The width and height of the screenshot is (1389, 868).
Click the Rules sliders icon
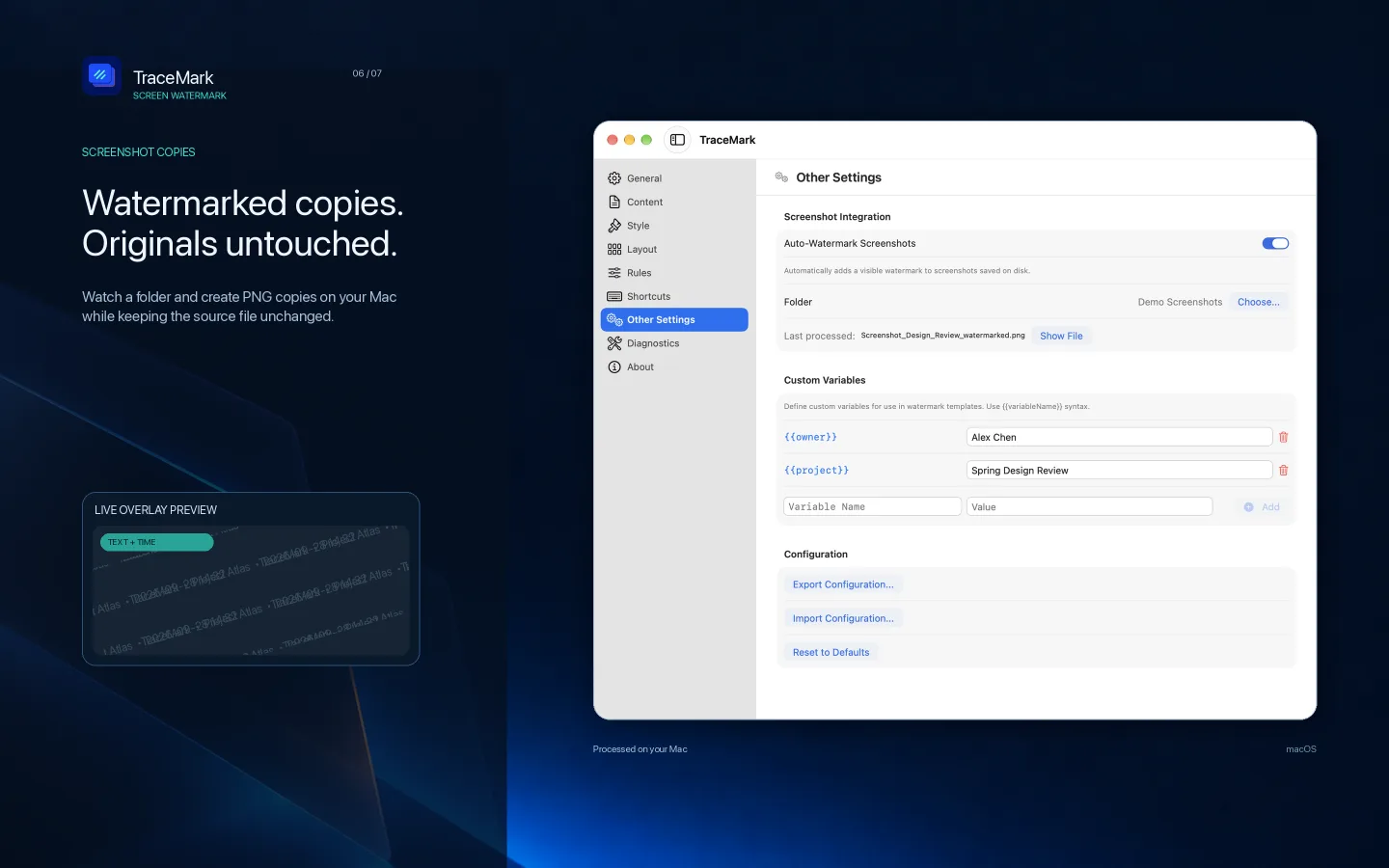[614, 273]
